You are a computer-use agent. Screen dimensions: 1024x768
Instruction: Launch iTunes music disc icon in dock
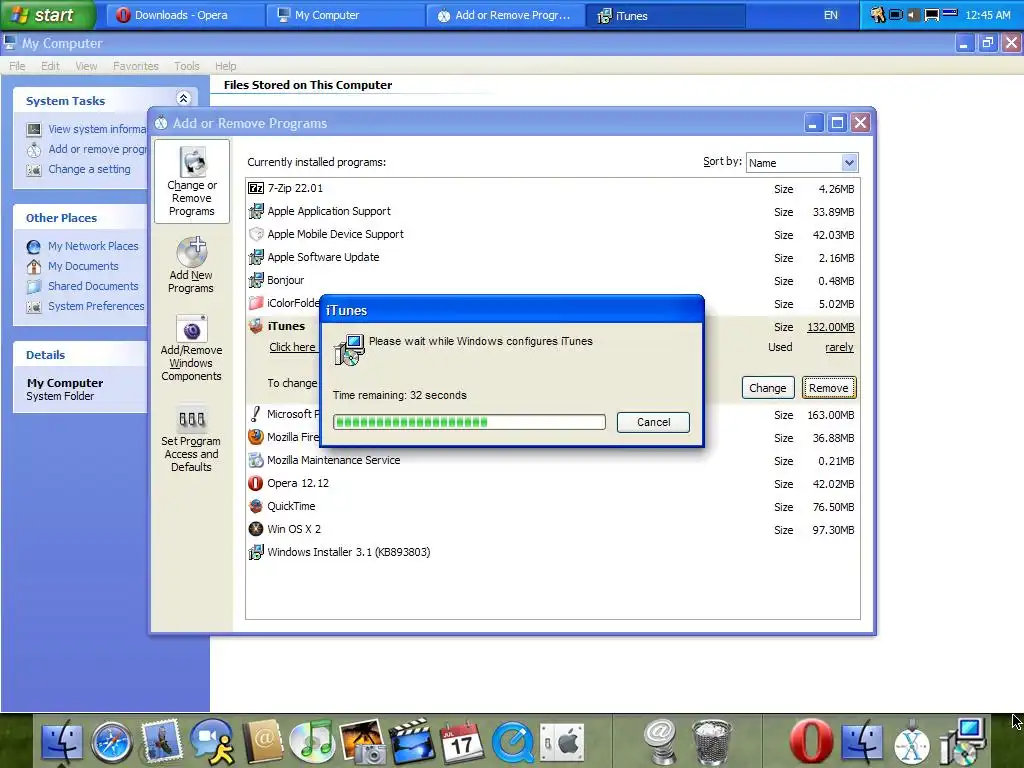312,743
